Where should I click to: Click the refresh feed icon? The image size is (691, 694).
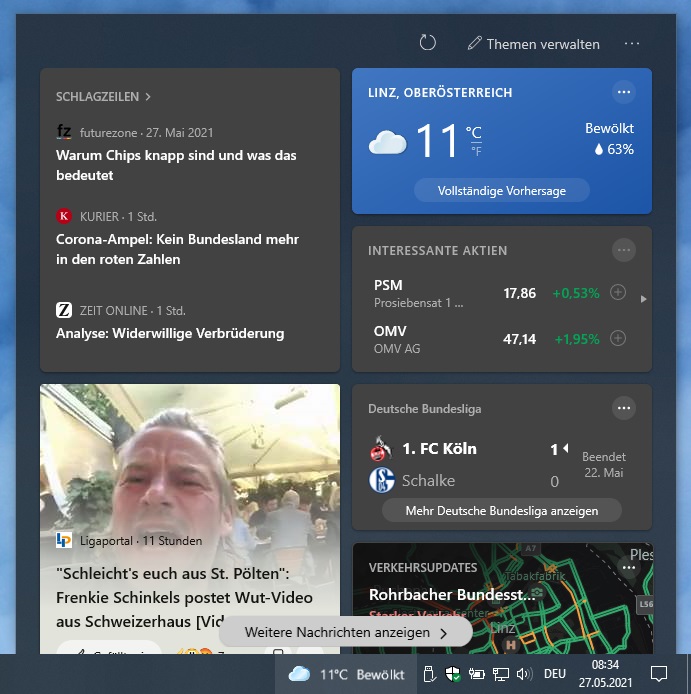point(428,43)
